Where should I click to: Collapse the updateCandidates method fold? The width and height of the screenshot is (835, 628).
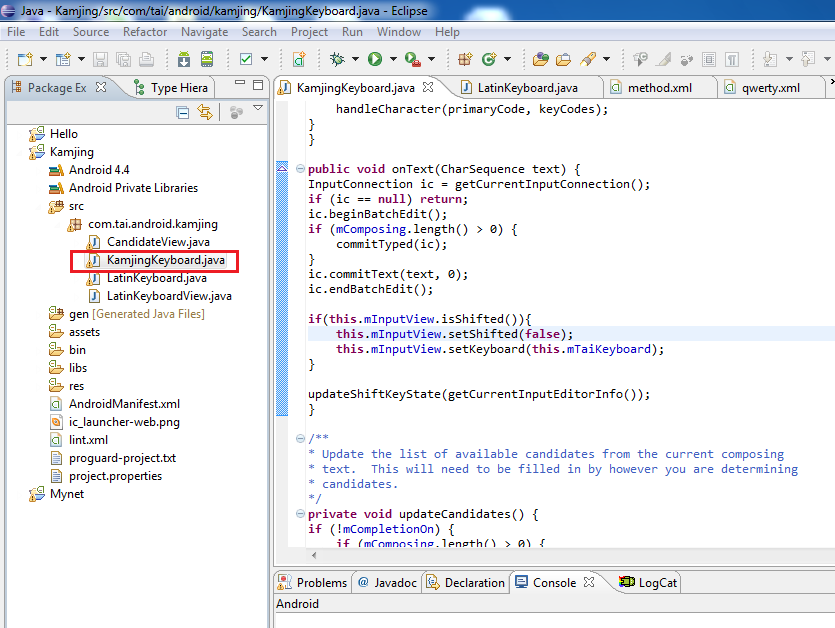point(300,514)
